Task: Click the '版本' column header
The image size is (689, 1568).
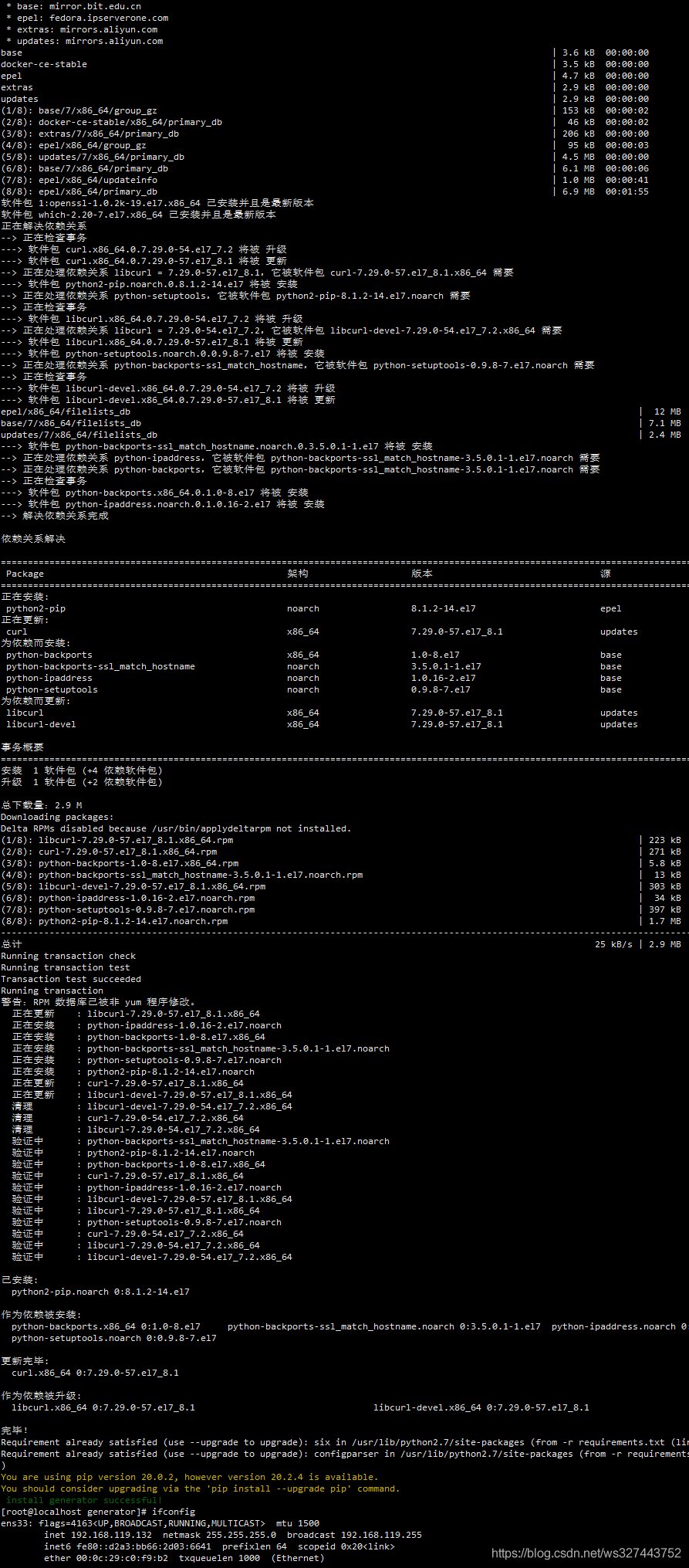Action: 422,574
